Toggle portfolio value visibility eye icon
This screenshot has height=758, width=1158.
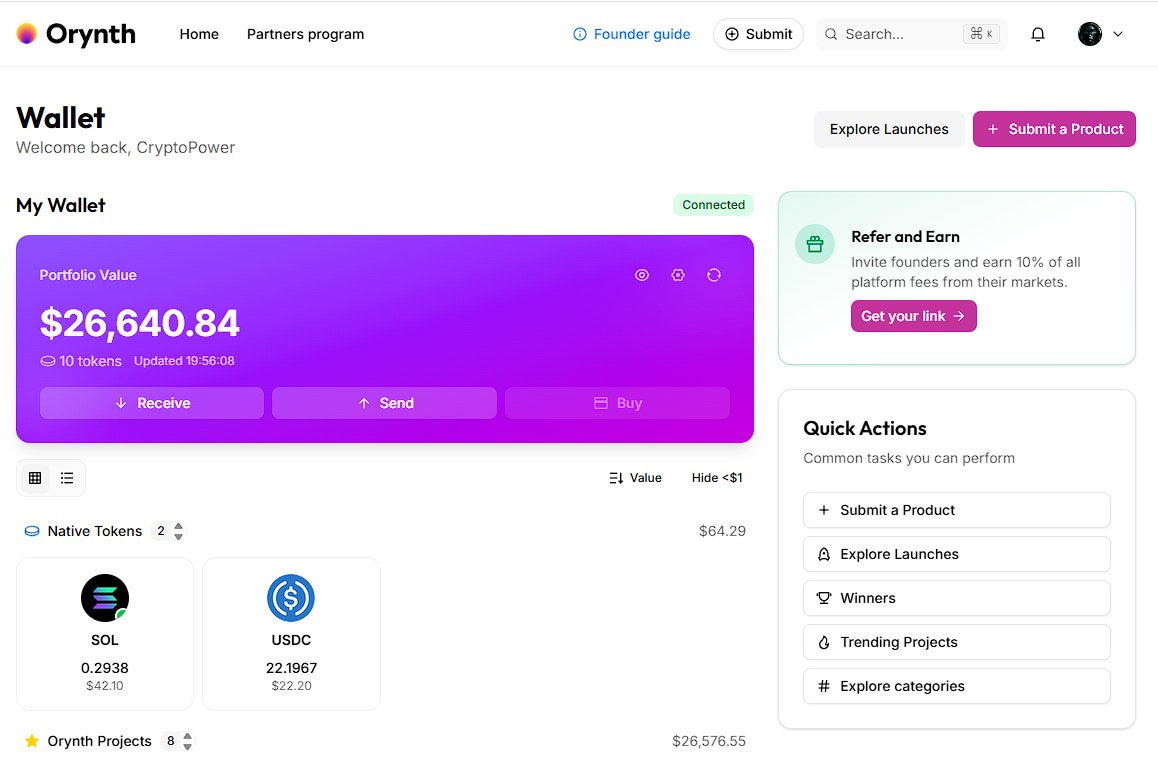(642, 275)
